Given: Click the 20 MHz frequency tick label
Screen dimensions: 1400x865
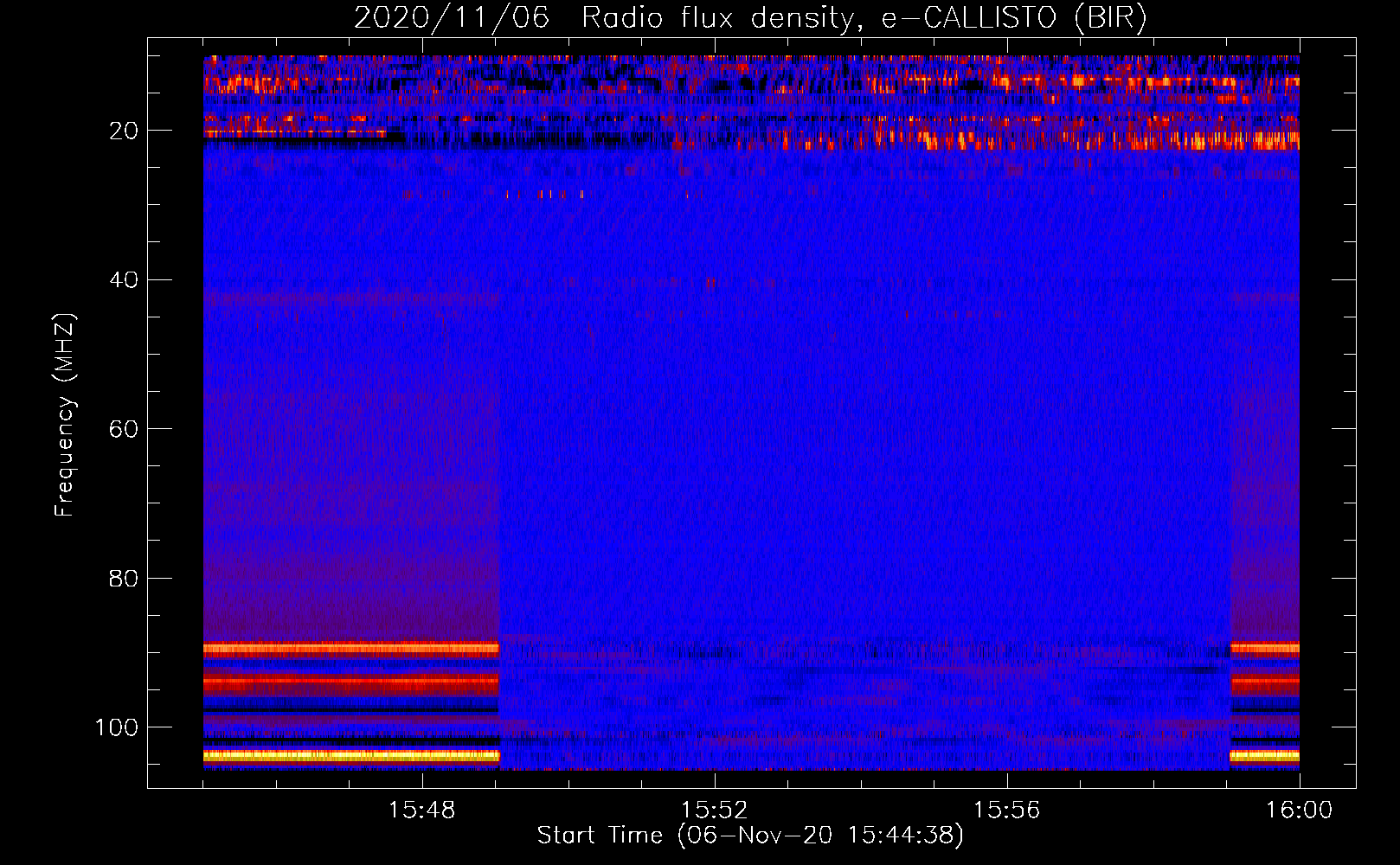Looking at the screenshot, I should tap(124, 131).
